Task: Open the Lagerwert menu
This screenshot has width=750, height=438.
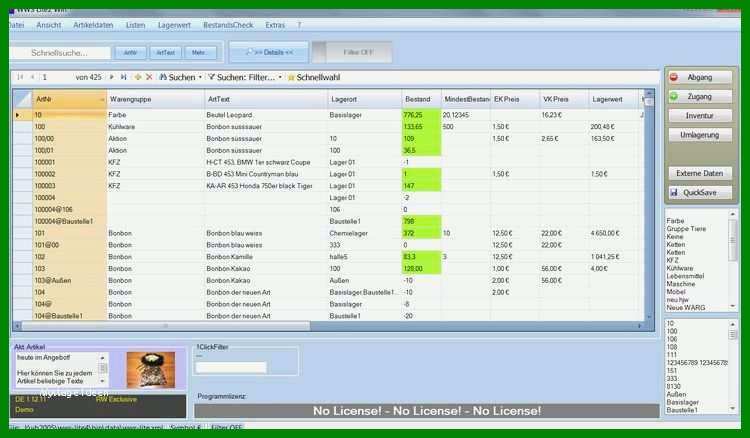Action: 174,25
